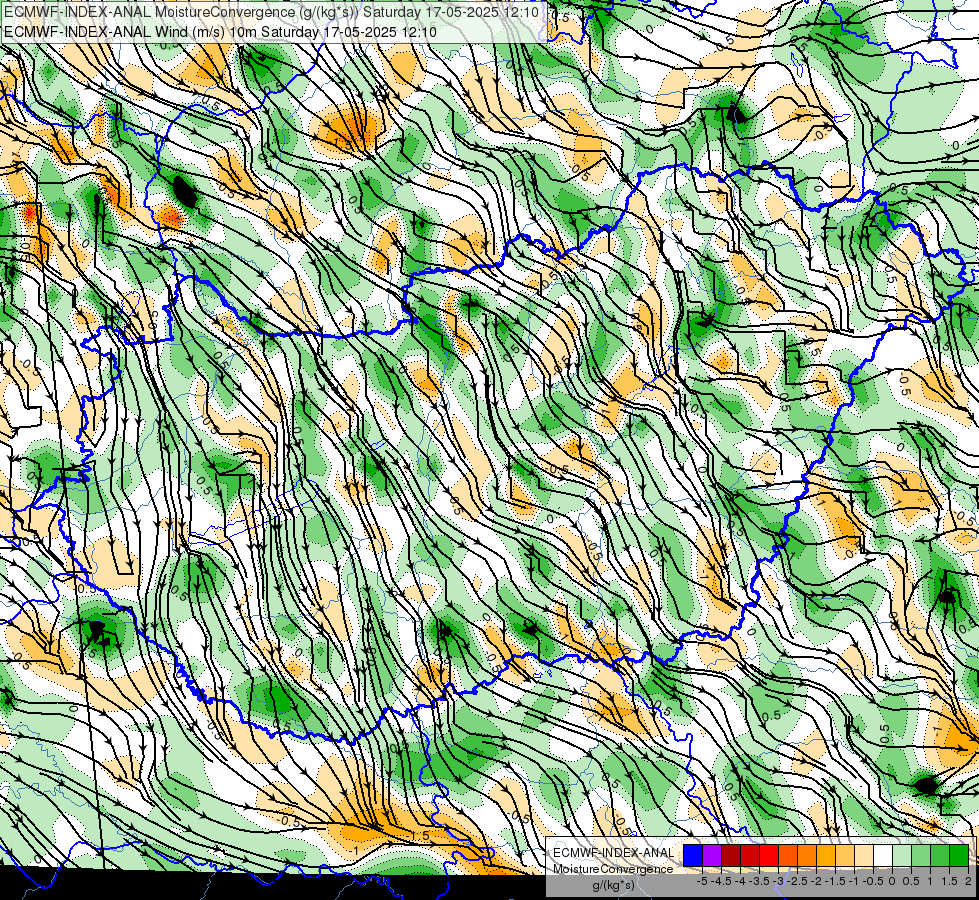
Task: Select the darkest green swatch in the legend
Action: [x=959, y=855]
